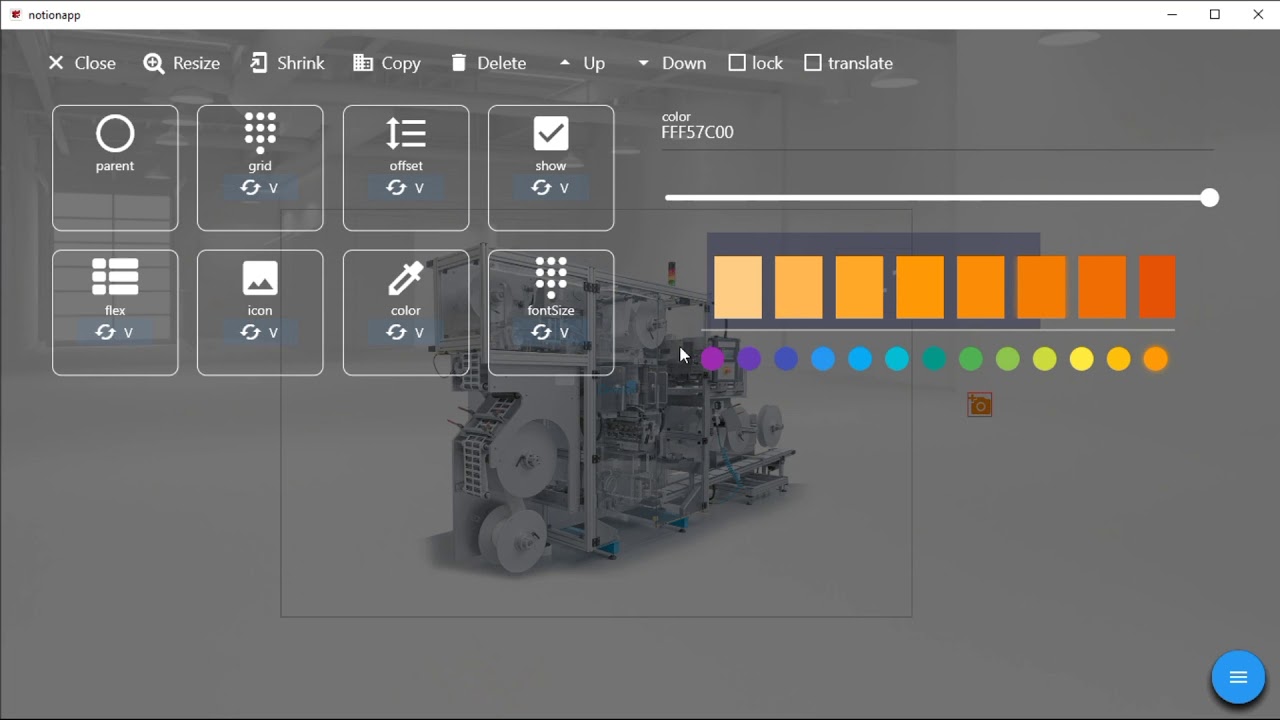Click the sync V button under offset
The width and height of the screenshot is (1280, 720).
point(406,188)
